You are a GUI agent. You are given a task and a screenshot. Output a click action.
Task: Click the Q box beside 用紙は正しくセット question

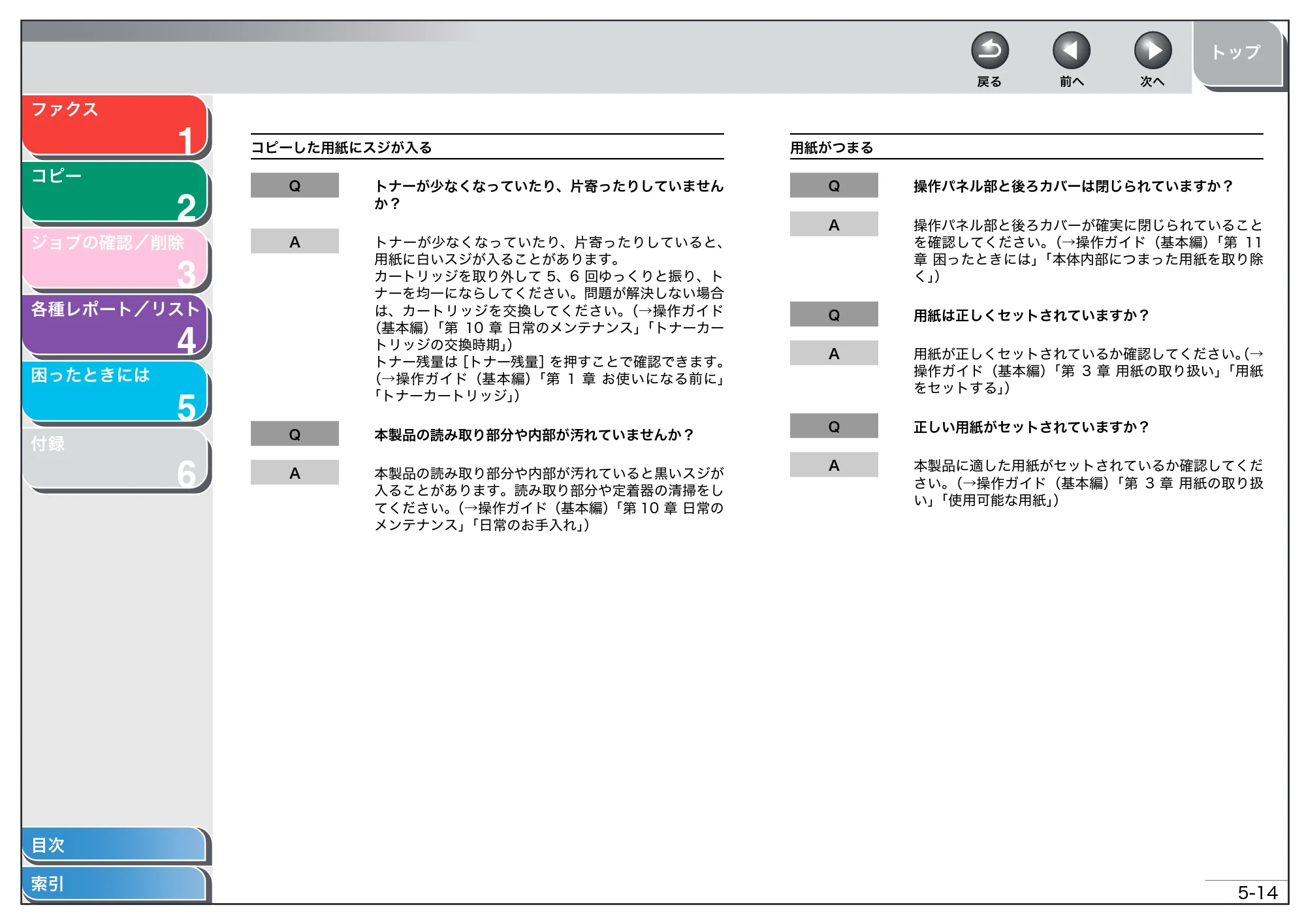coord(834,315)
